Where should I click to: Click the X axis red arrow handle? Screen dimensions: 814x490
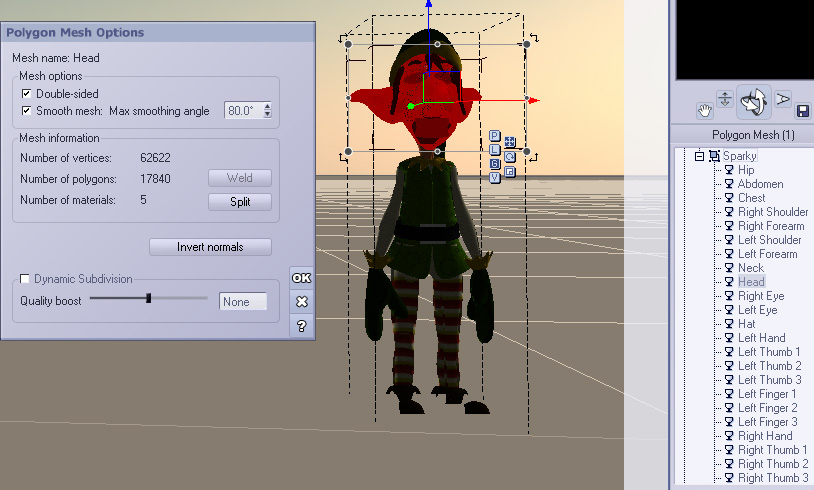[x=534, y=101]
